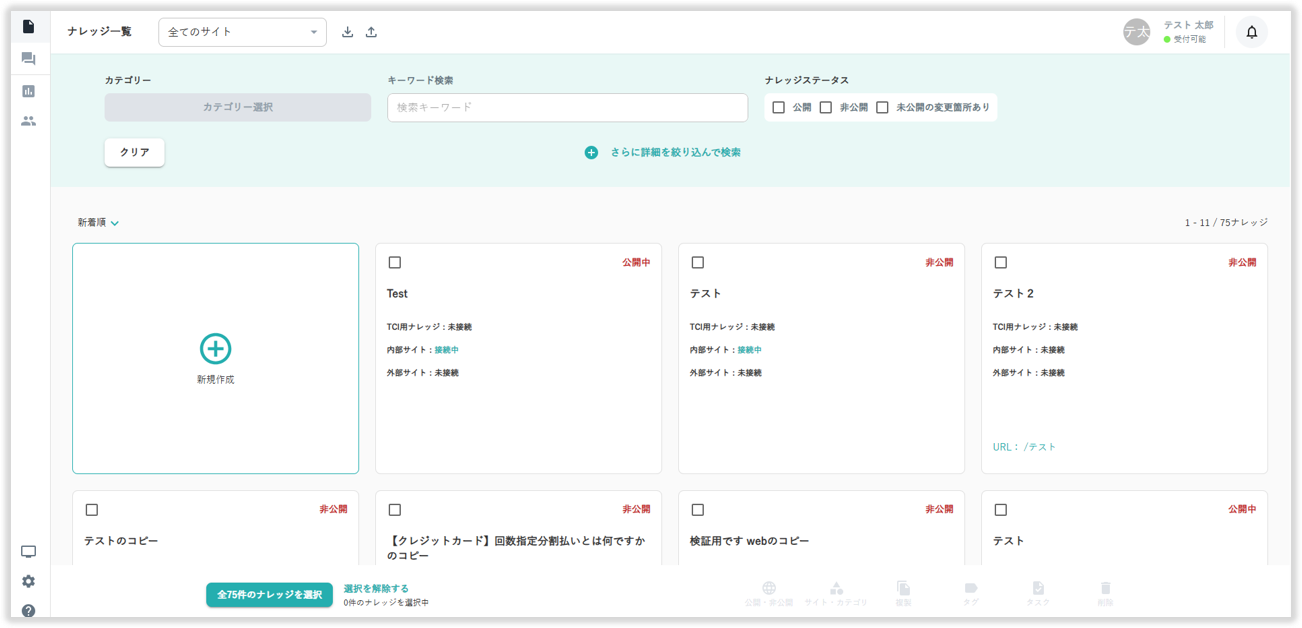This screenshot has width=1302, height=628.
Task: Click the monitor icon in sidebar
Action: click(x=28, y=552)
